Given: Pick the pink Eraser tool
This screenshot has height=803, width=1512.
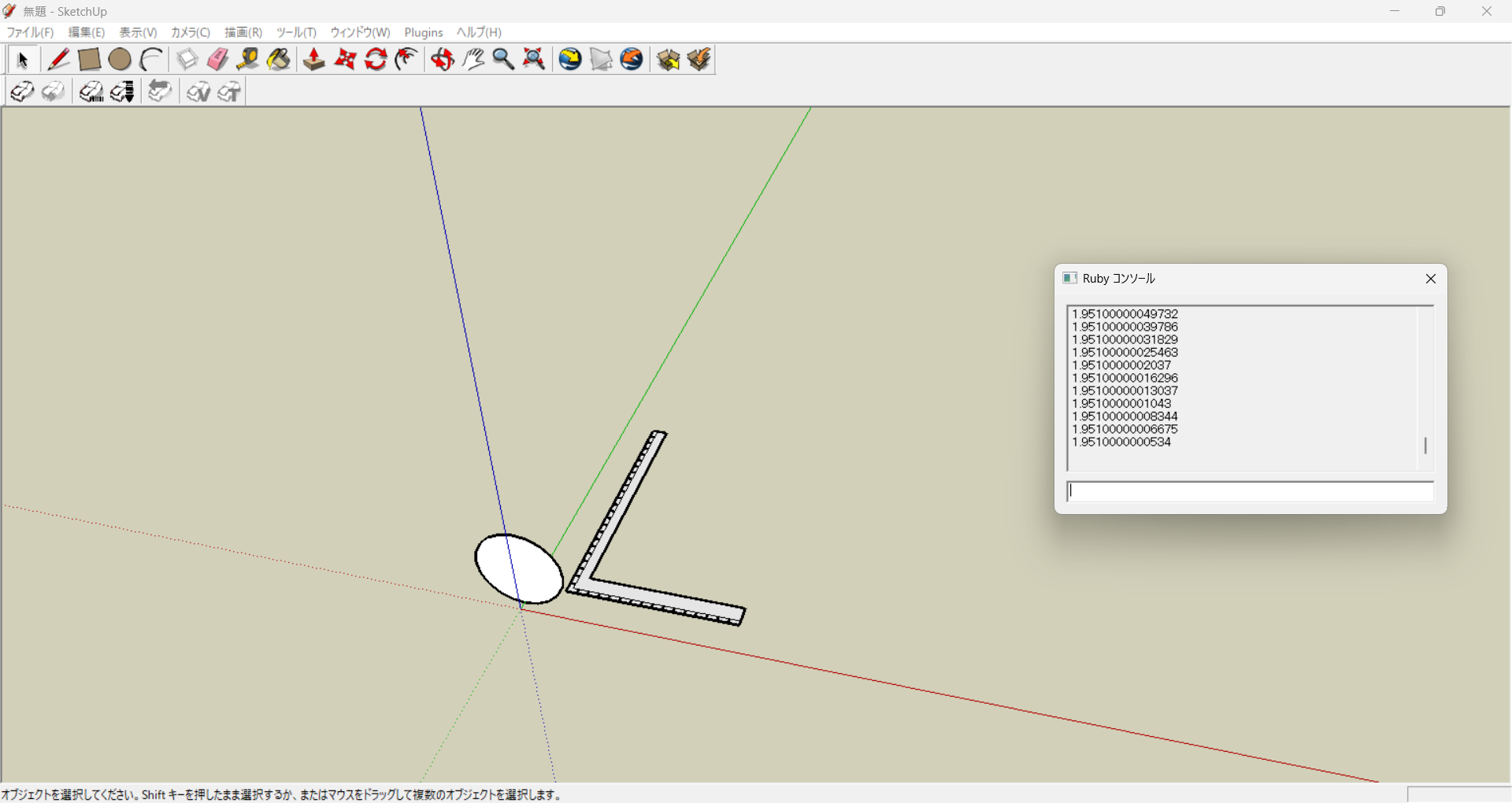Looking at the screenshot, I should 217,60.
